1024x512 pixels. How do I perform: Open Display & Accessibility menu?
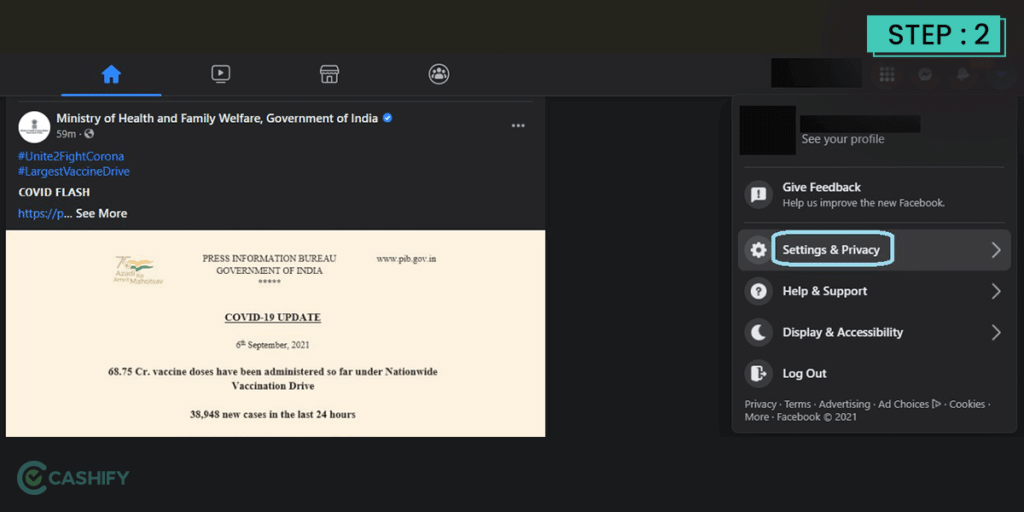[874, 332]
